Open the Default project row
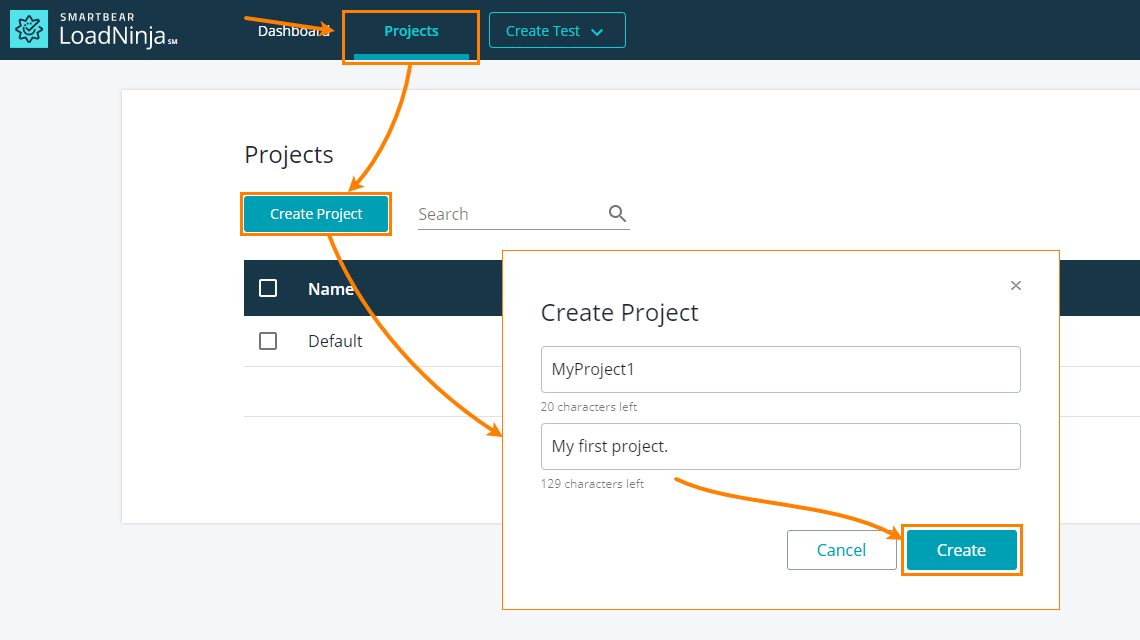1140x640 pixels. pos(335,341)
